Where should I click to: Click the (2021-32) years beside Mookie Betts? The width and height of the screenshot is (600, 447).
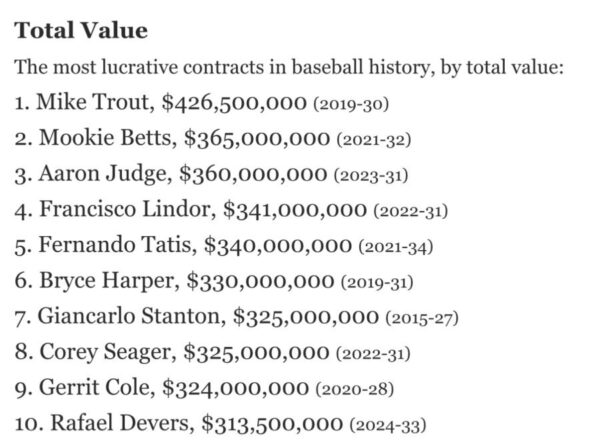click(x=375, y=140)
